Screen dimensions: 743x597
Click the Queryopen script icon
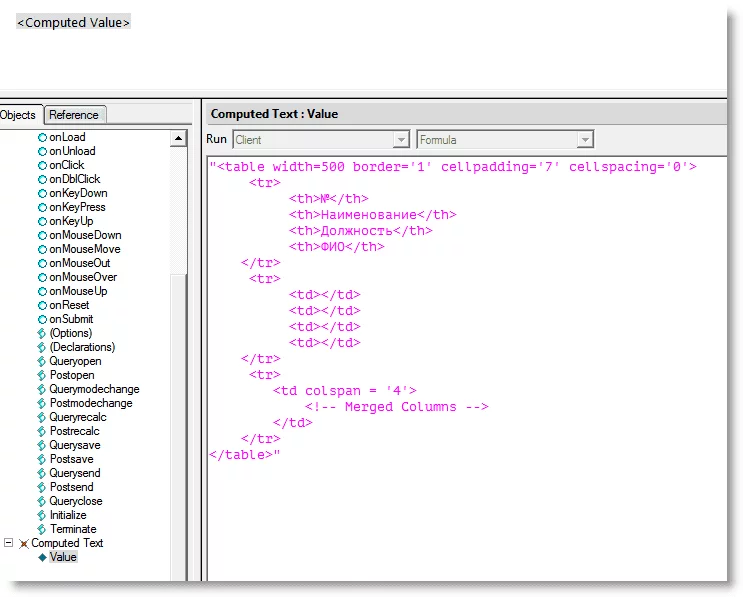42,361
